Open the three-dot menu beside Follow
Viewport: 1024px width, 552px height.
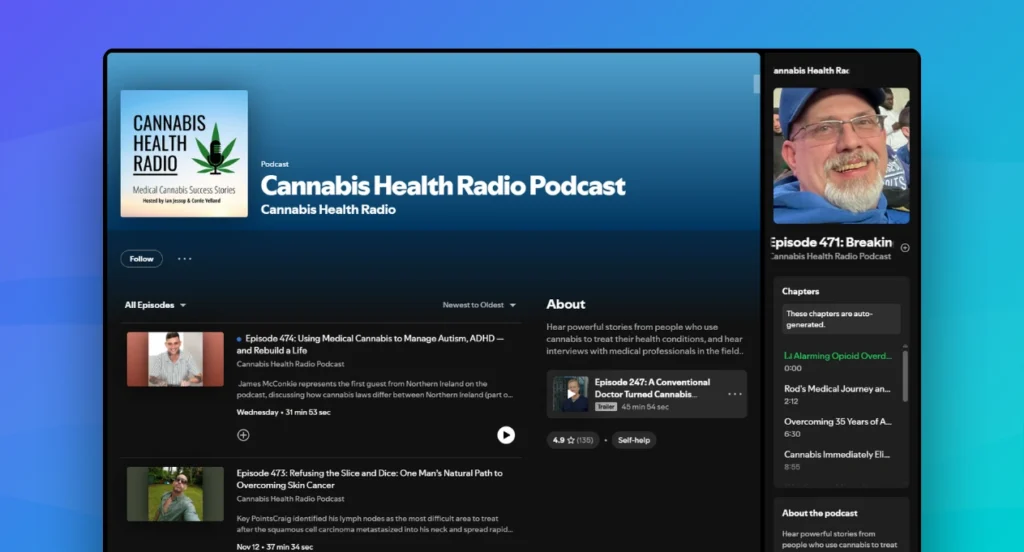click(185, 259)
